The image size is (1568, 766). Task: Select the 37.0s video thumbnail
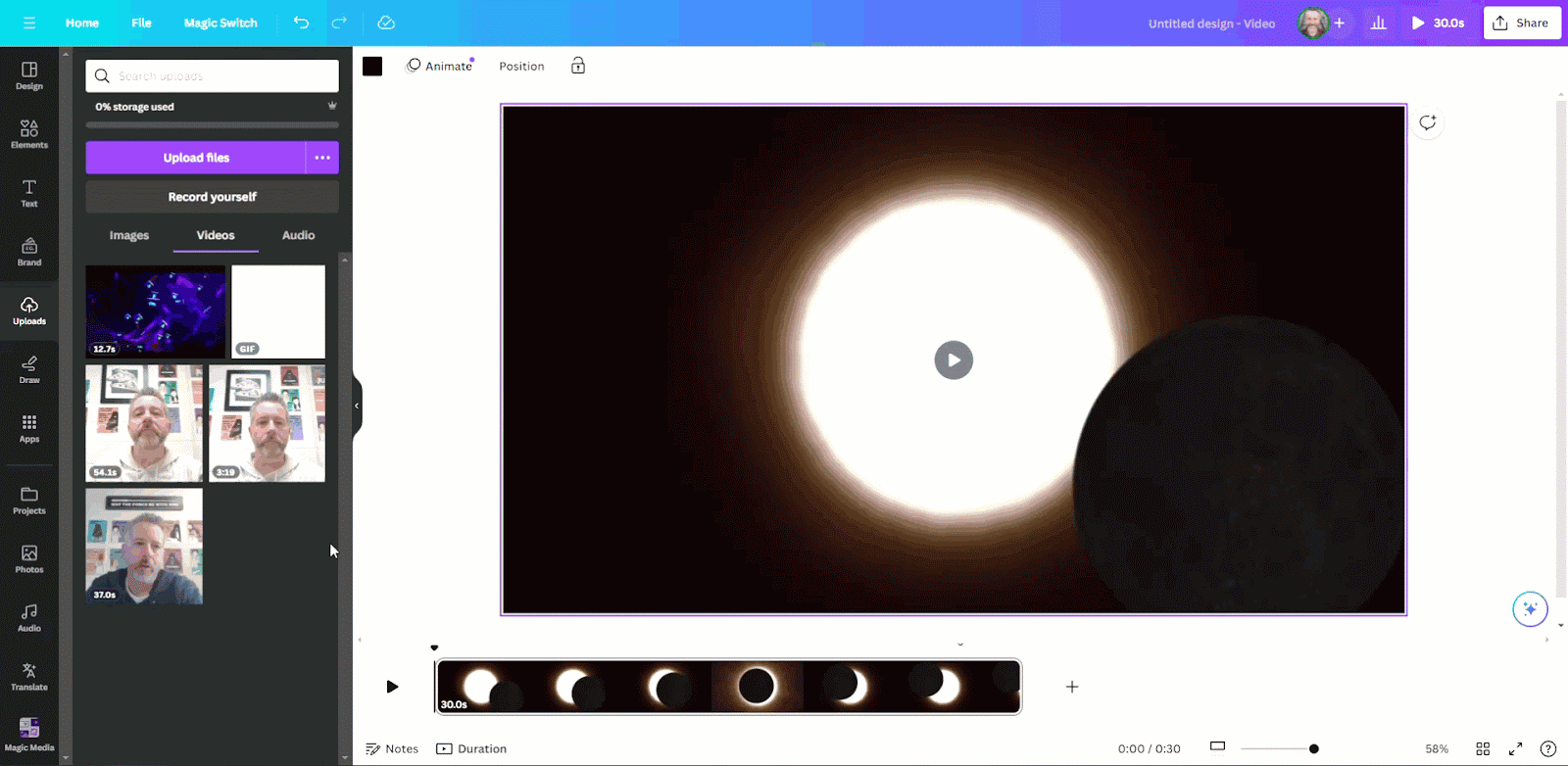coord(144,546)
